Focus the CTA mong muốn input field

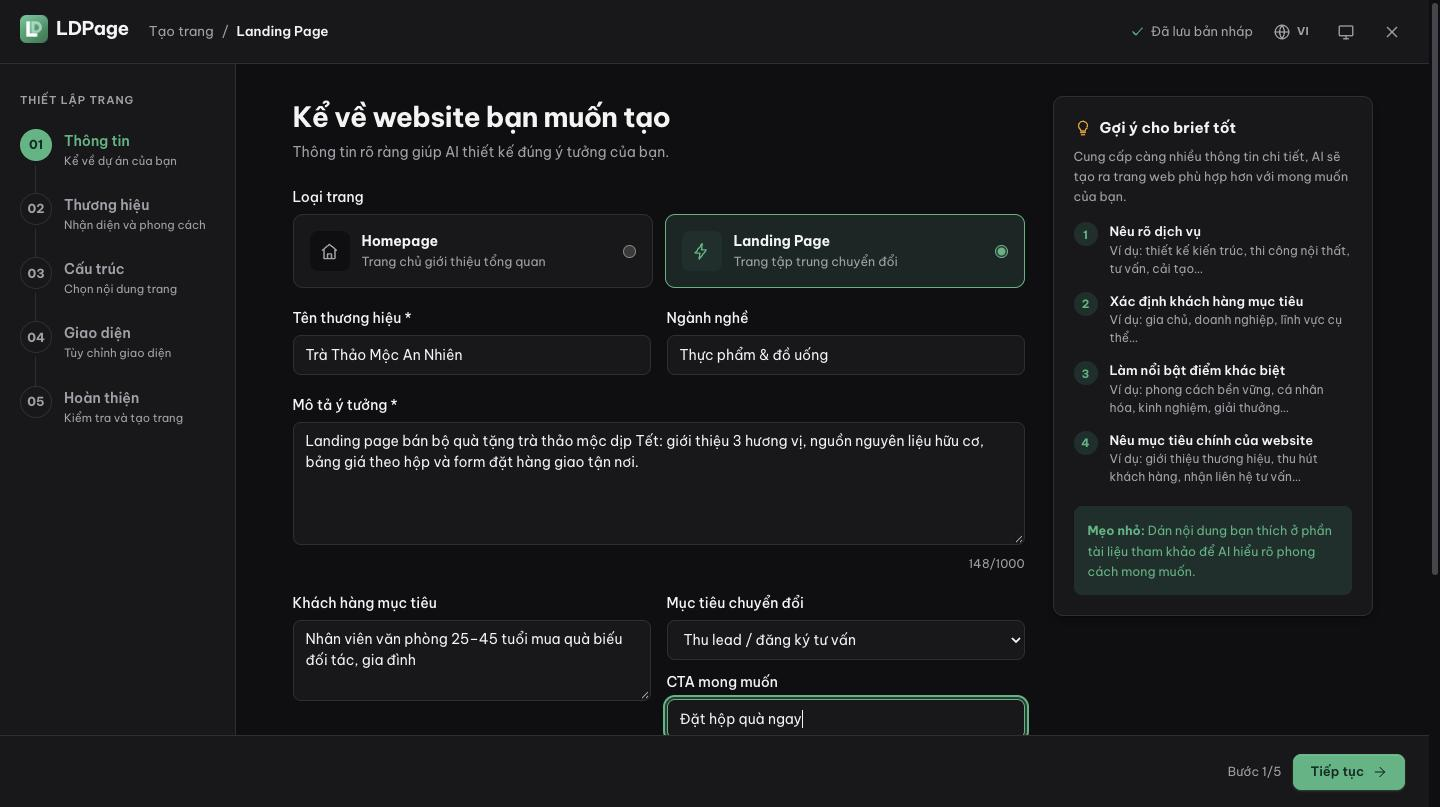tap(846, 718)
